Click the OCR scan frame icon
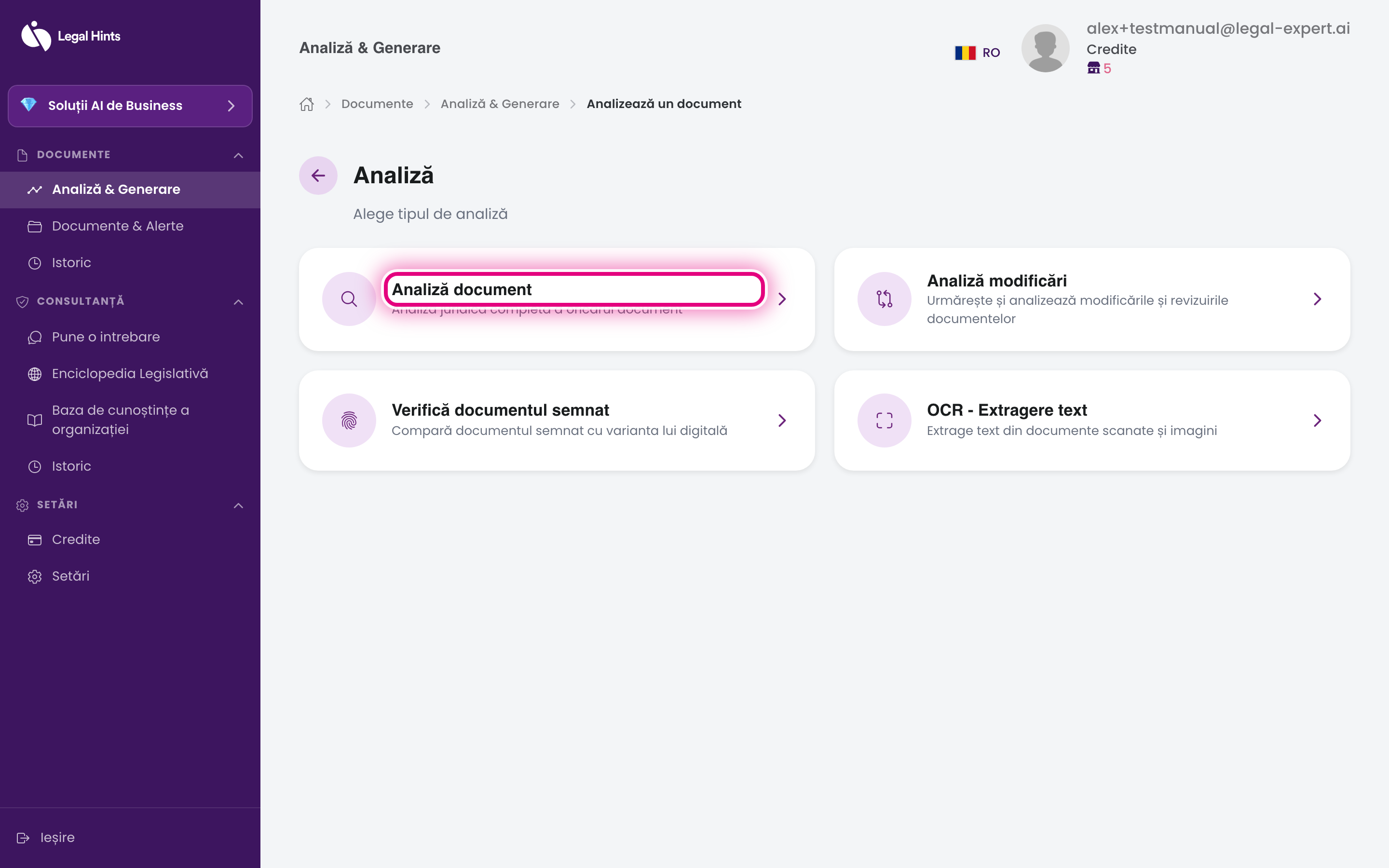This screenshot has width=1389, height=868. coord(885,420)
